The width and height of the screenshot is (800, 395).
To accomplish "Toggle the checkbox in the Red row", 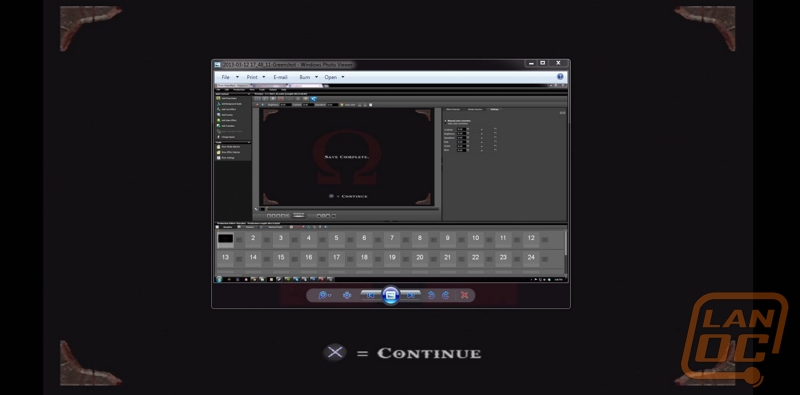I will coord(495,142).
